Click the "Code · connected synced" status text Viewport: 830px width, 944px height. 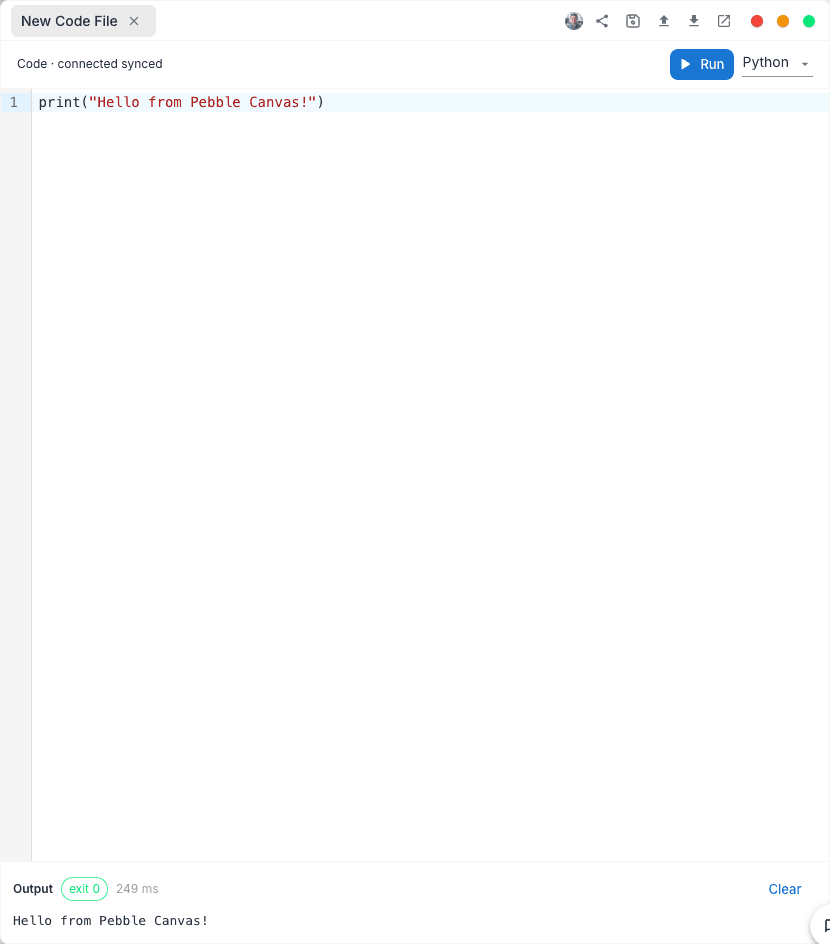click(x=90, y=64)
